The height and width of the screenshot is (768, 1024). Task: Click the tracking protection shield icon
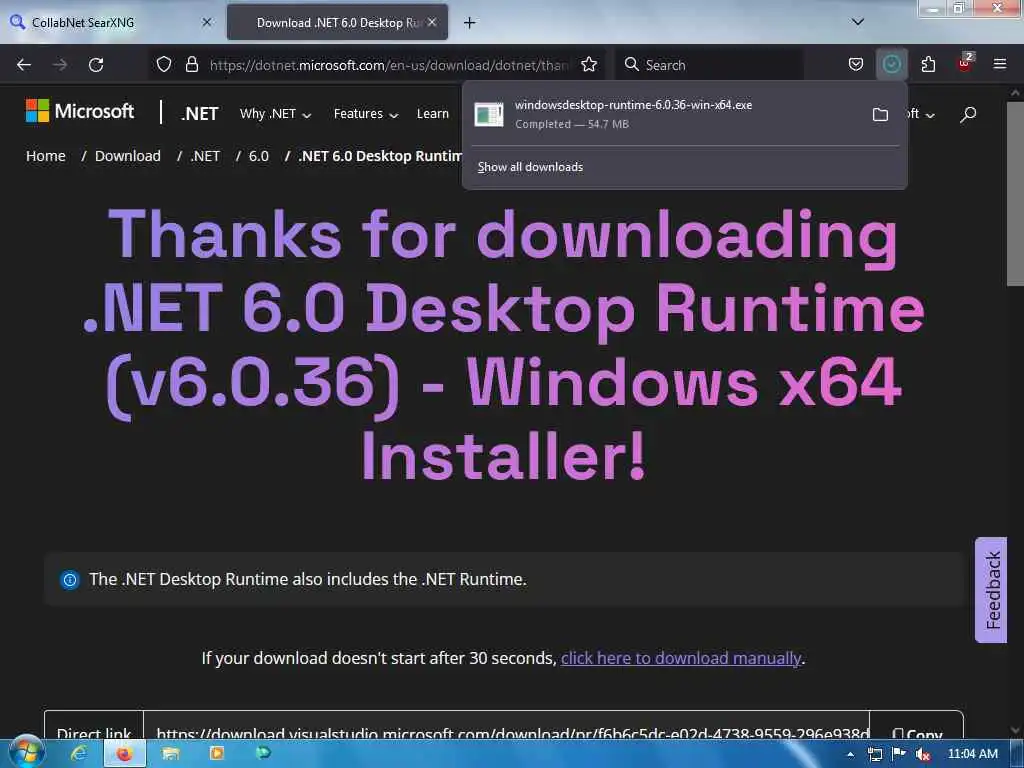pos(164,64)
